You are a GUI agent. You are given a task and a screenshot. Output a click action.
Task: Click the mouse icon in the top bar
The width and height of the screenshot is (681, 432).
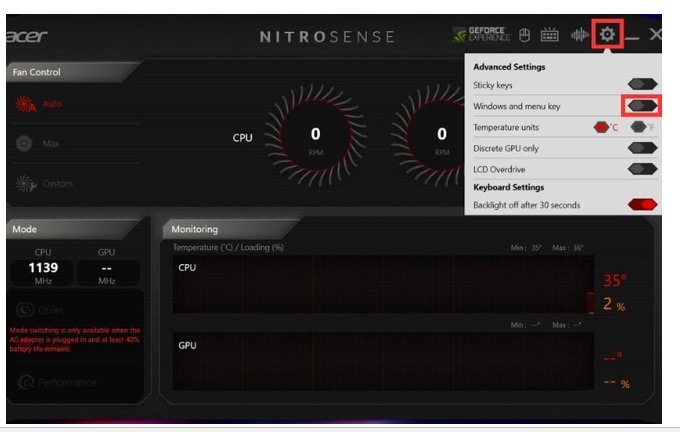point(525,36)
